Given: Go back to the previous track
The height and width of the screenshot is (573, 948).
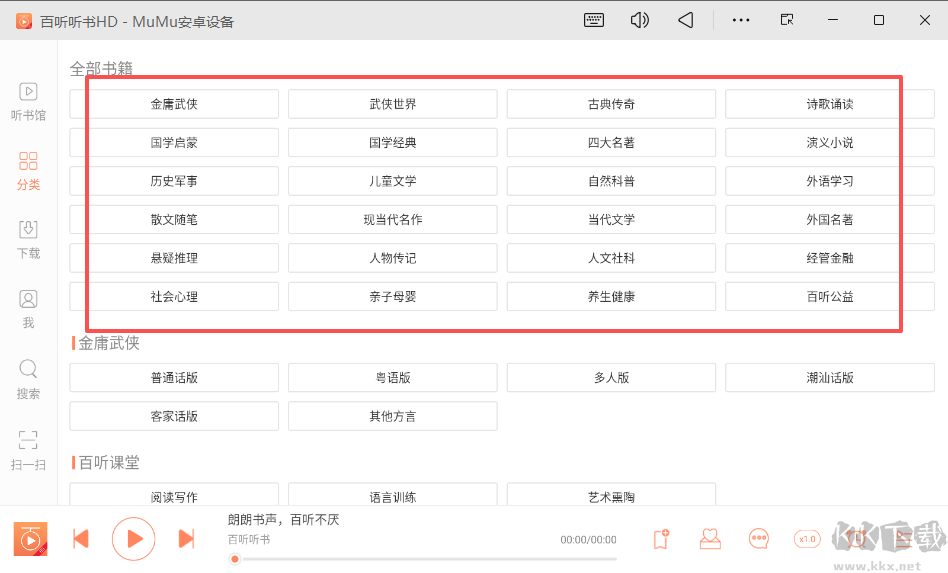Looking at the screenshot, I should click(81, 539).
